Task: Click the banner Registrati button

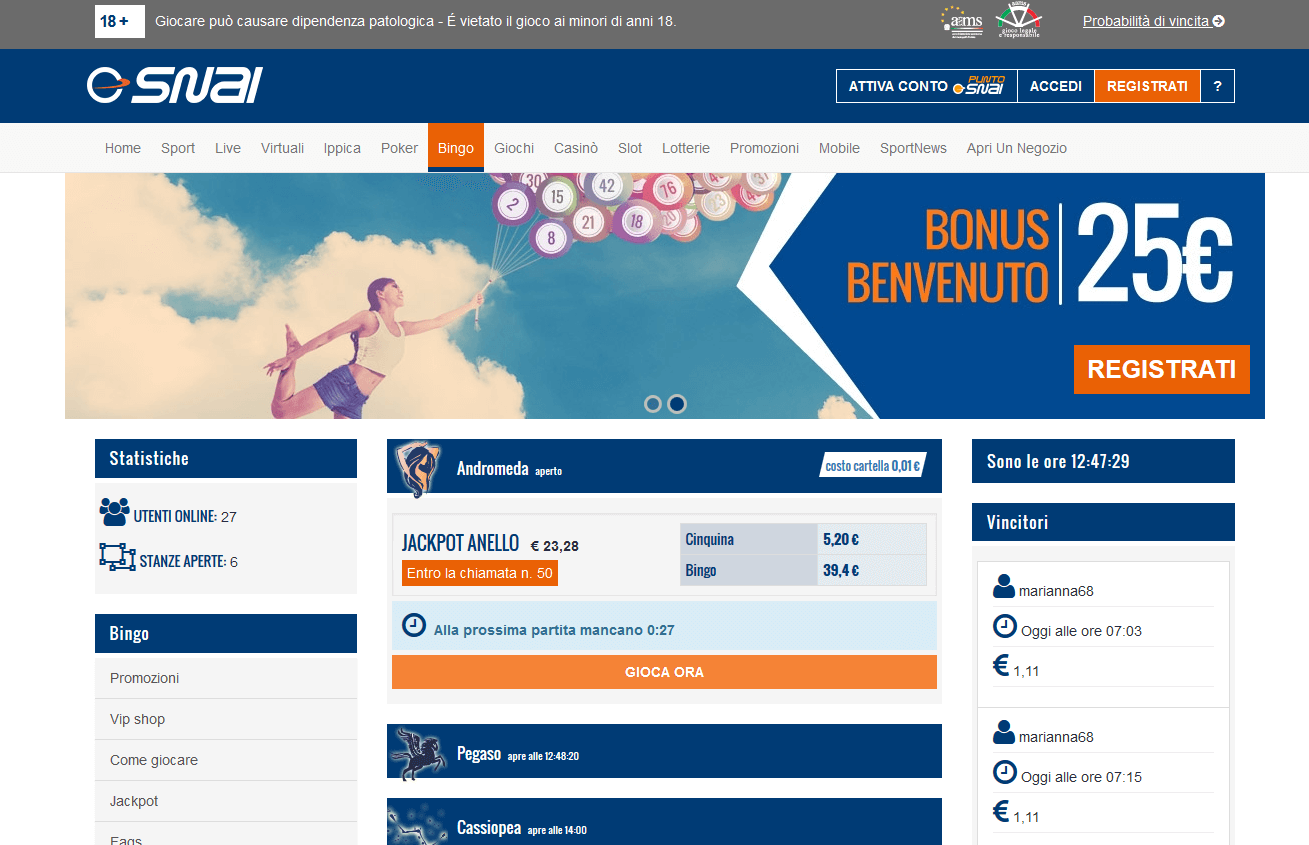Action: 1162,369
